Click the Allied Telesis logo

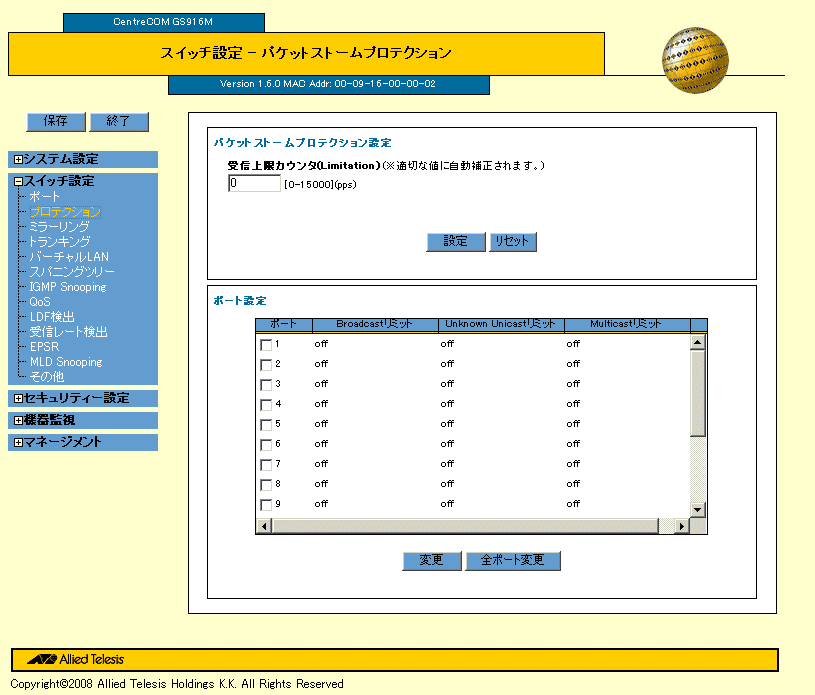76,659
